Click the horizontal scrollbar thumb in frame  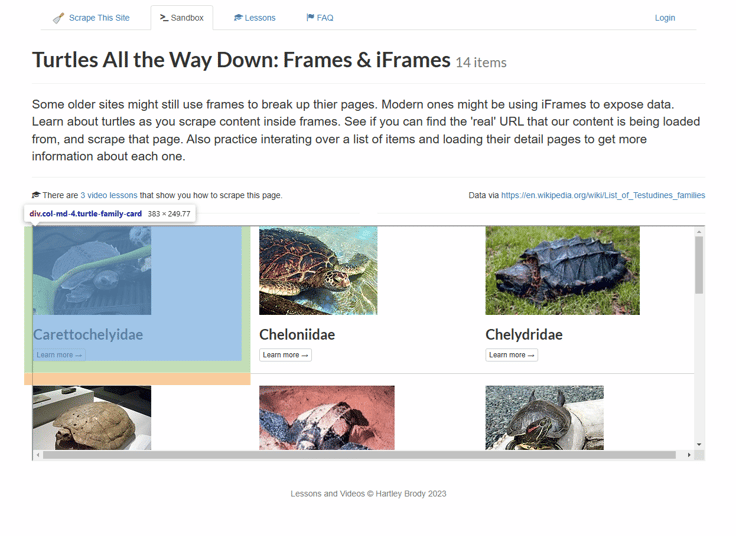tap(360, 455)
